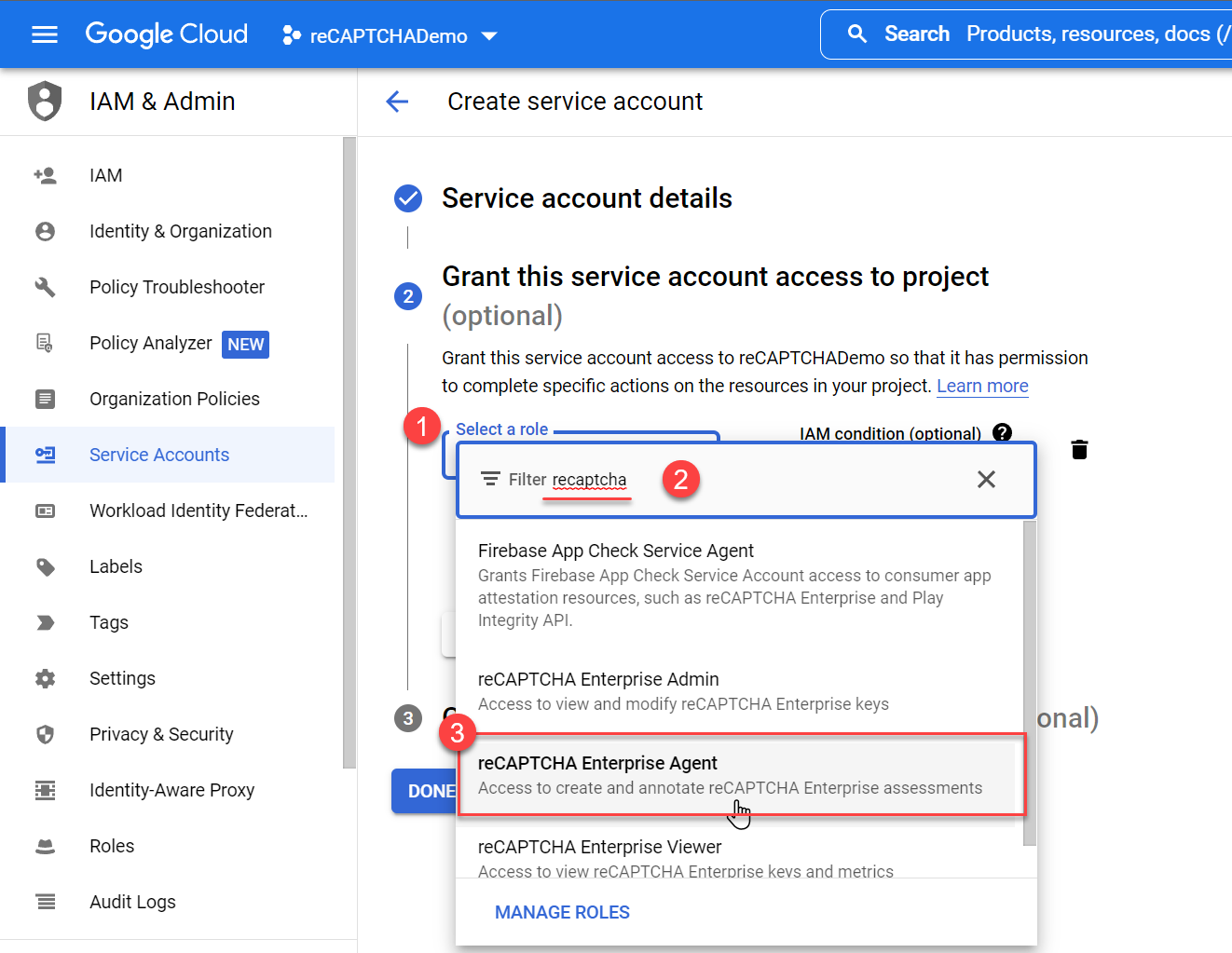
Task: Click the Service Accounts key icon
Action: coord(45,455)
